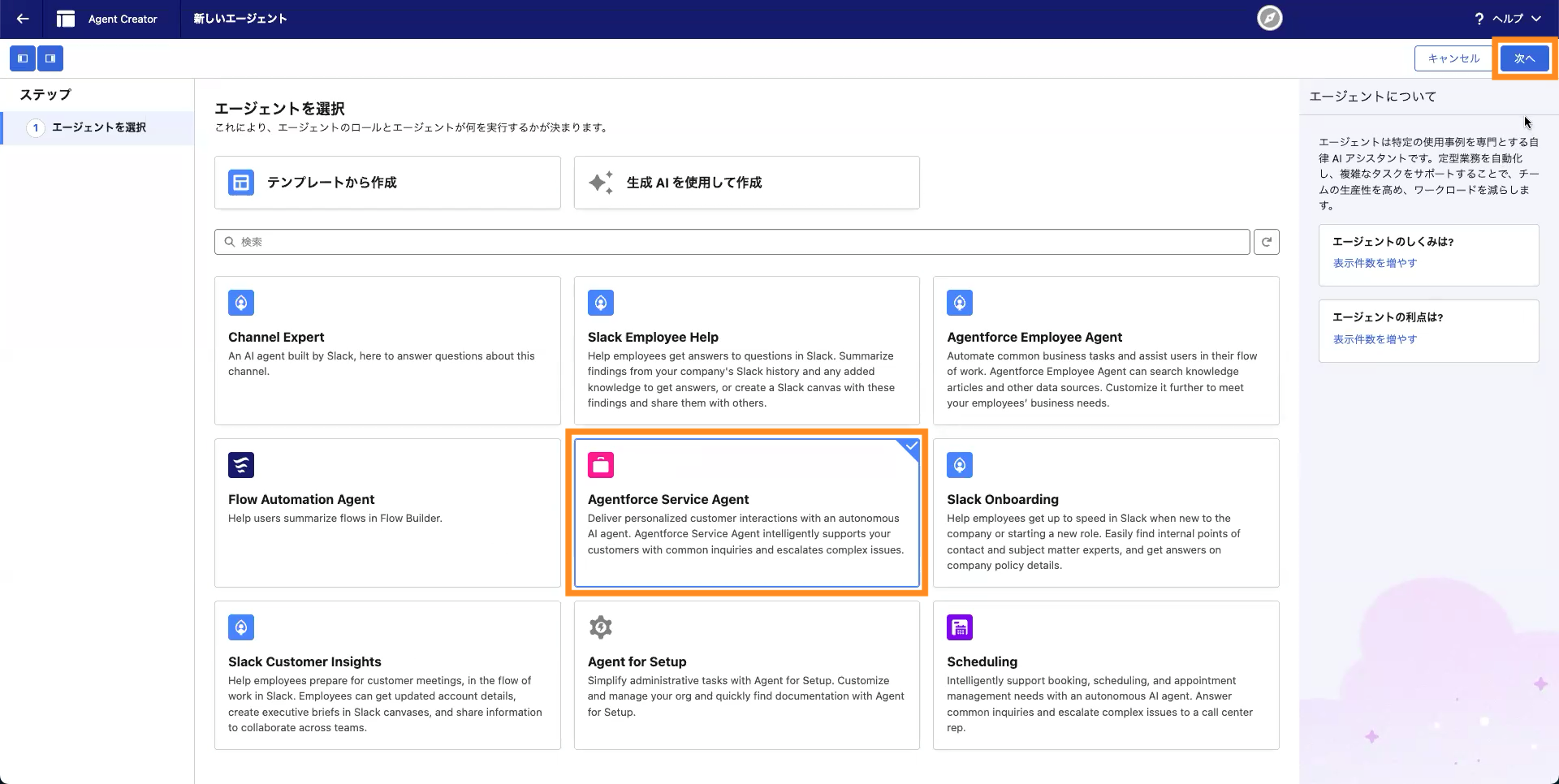
Task: Click the Scheduling description text
Action: [1099, 704]
